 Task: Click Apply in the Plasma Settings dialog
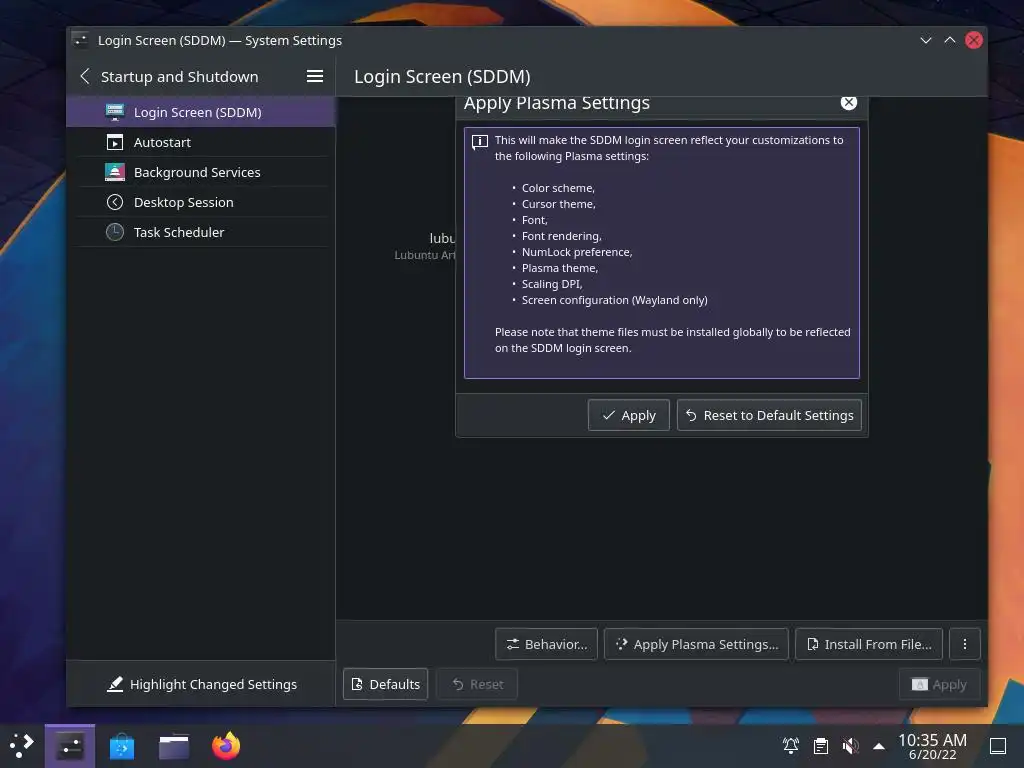click(x=629, y=415)
